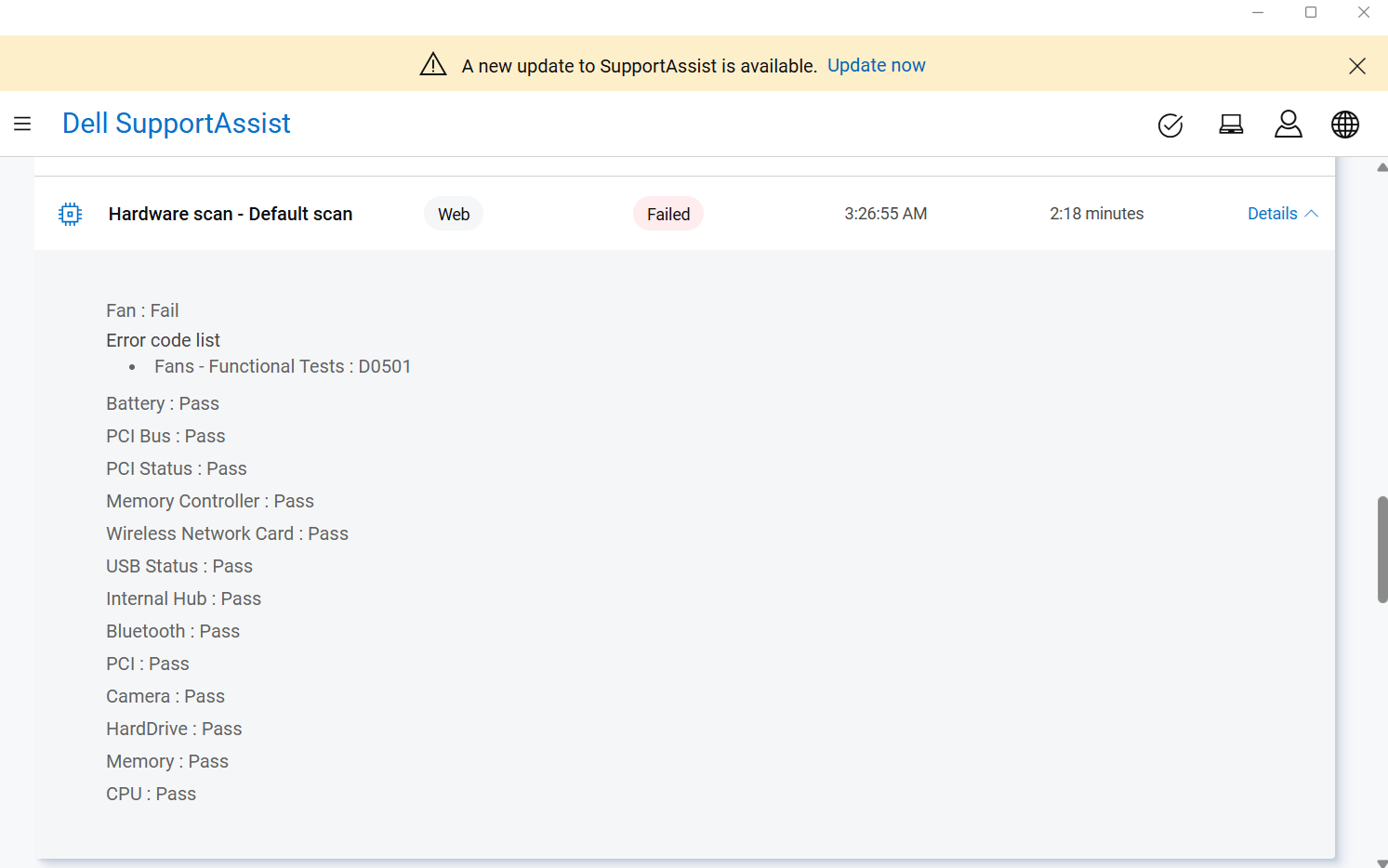
Task: Click the vertical scrollbar thumb
Action: click(1381, 549)
